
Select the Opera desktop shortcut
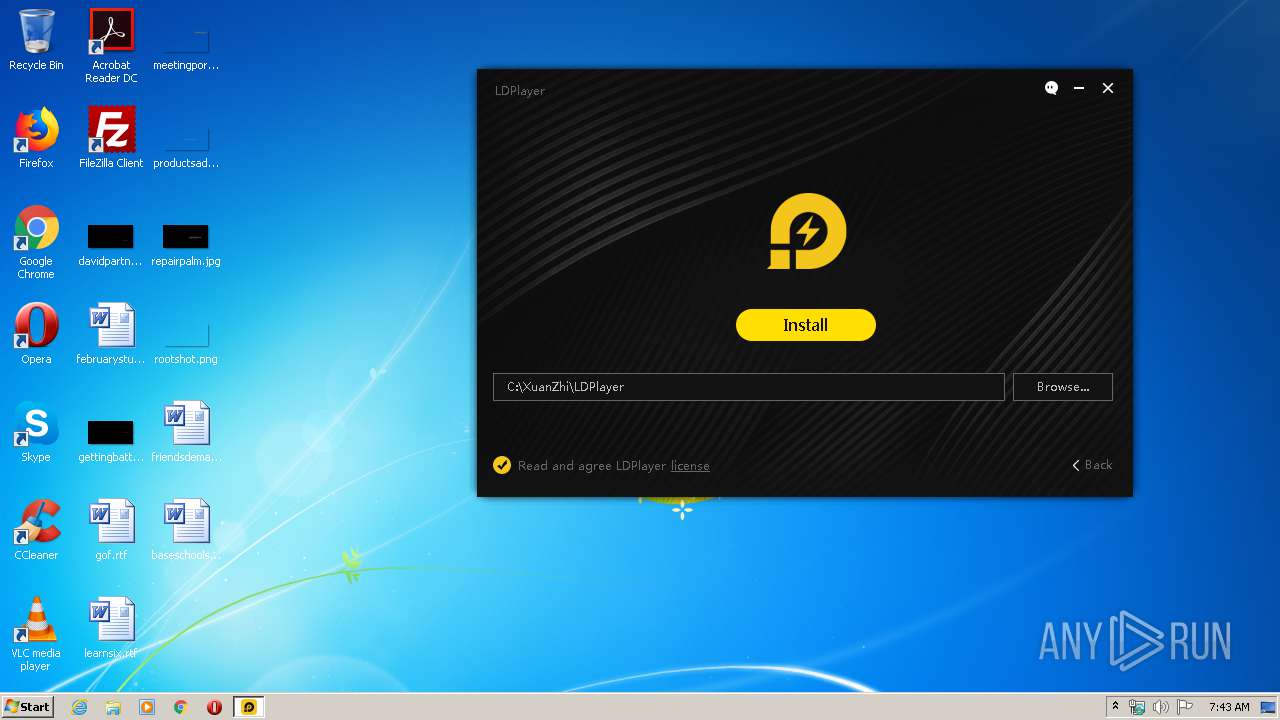click(x=36, y=334)
